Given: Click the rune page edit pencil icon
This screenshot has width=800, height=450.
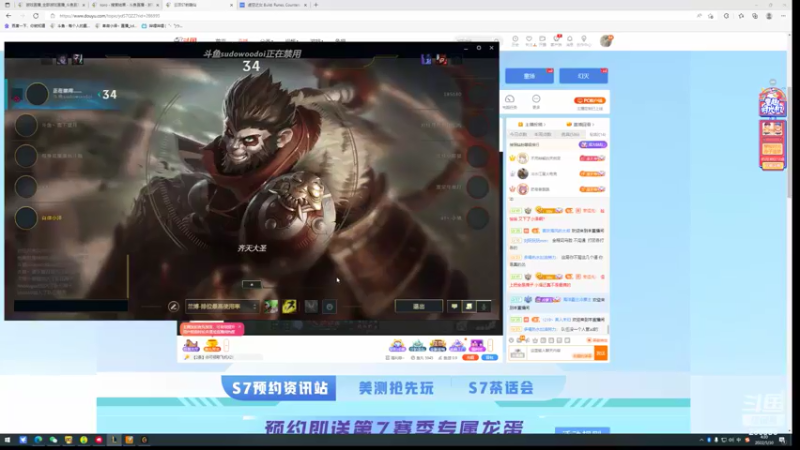Looking at the screenshot, I should tap(173, 306).
